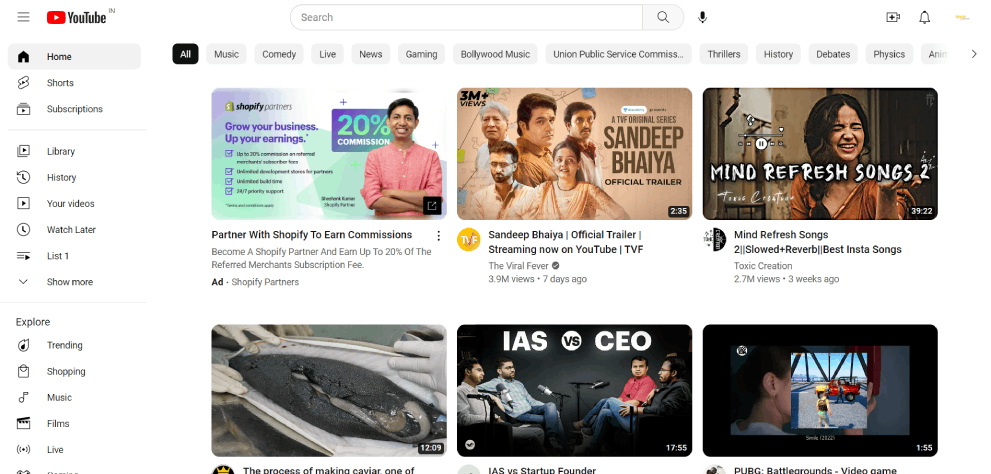This screenshot has height=474, width=991.
Task: Select the All filter chip
Action: [185, 54]
